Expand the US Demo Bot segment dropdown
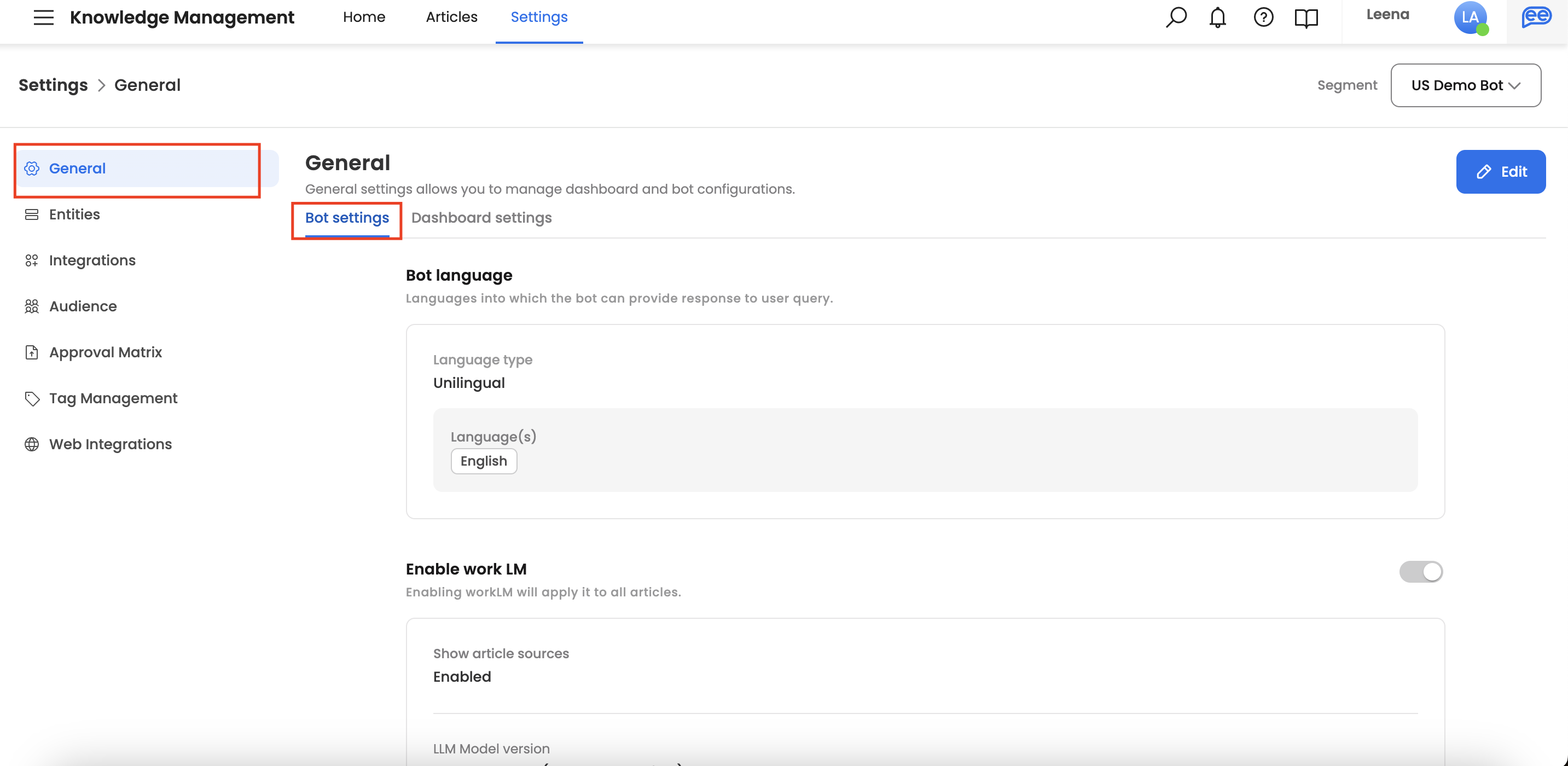The image size is (1568, 766). tap(1465, 85)
